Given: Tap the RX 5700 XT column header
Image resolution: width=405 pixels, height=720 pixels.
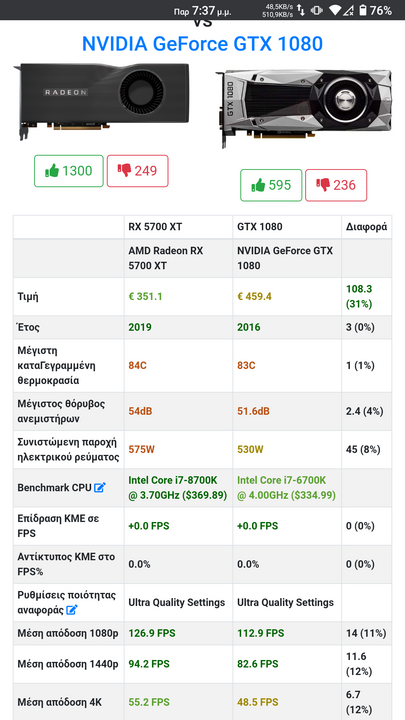Looking at the screenshot, I should (x=152, y=226).
